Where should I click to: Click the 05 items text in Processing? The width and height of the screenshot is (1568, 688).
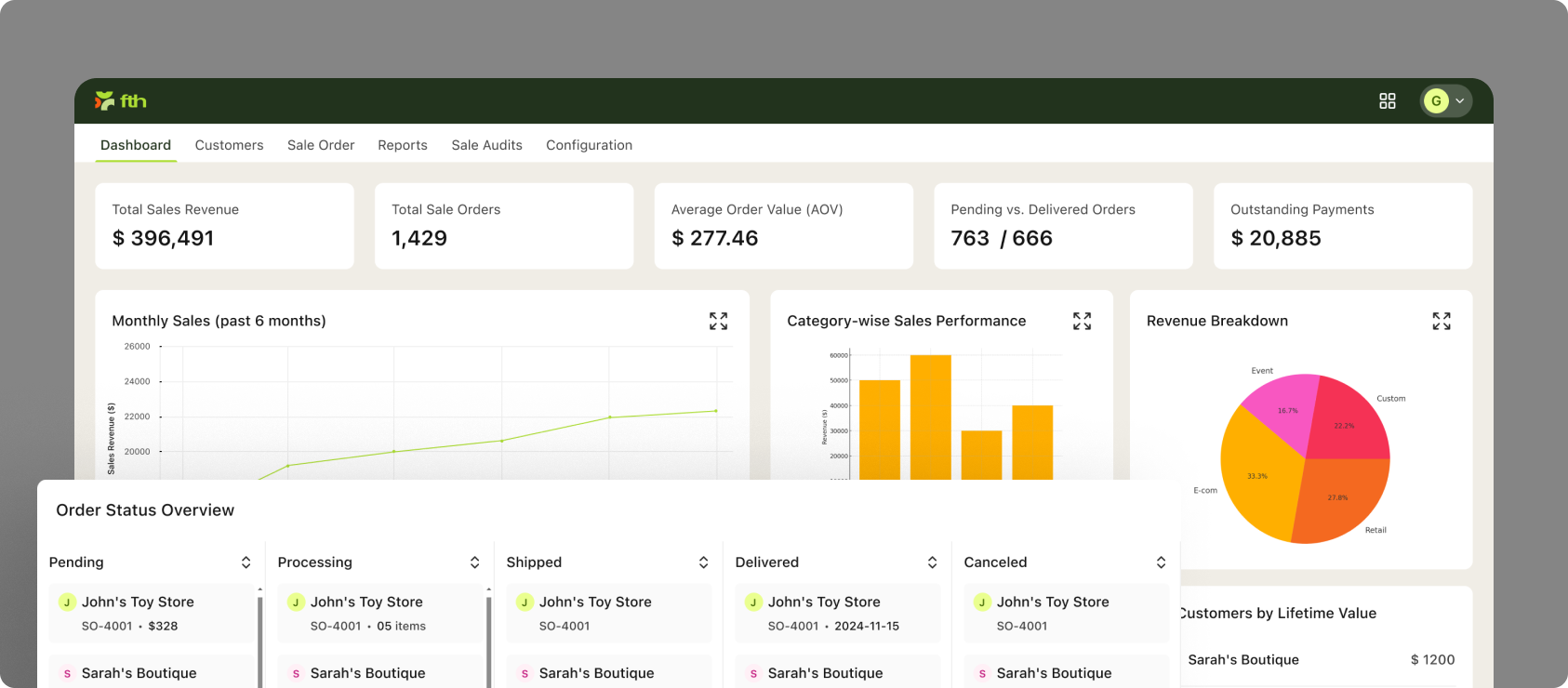pos(401,627)
